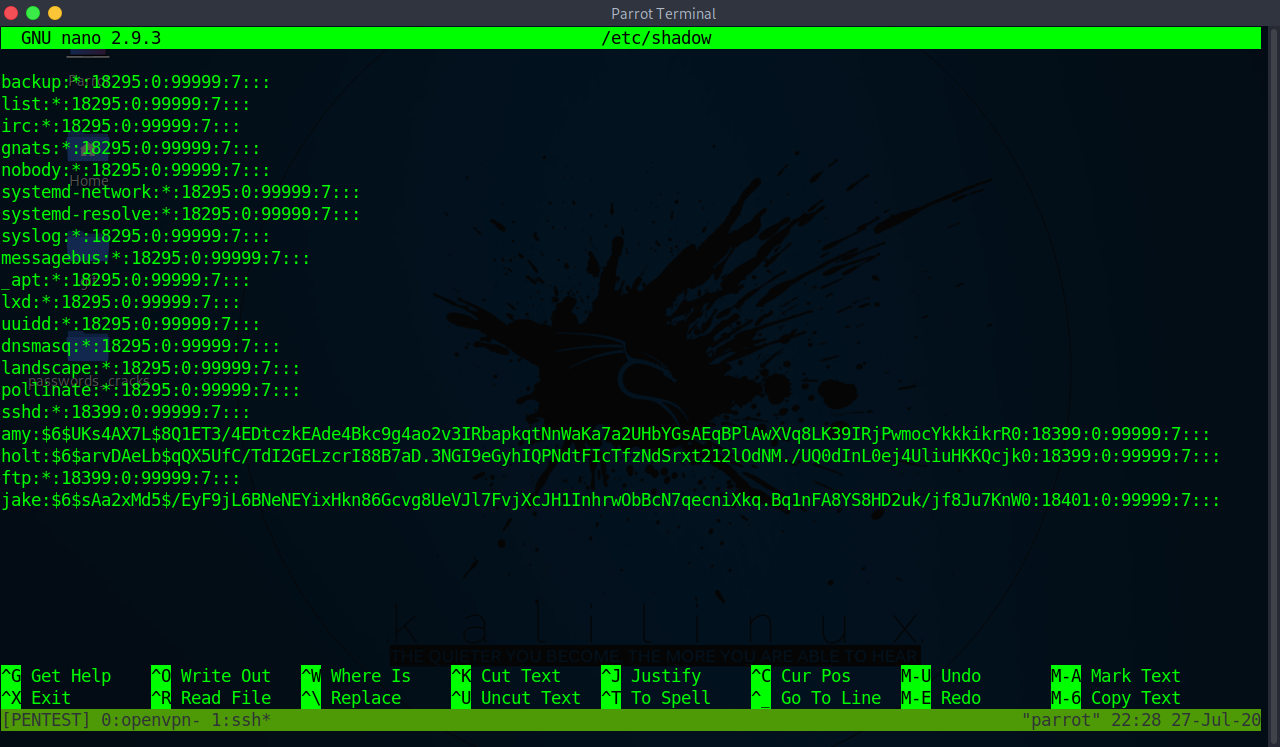This screenshot has height=747, width=1280.
Task: Place cursor on the uuidd line
Action: (131, 324)
